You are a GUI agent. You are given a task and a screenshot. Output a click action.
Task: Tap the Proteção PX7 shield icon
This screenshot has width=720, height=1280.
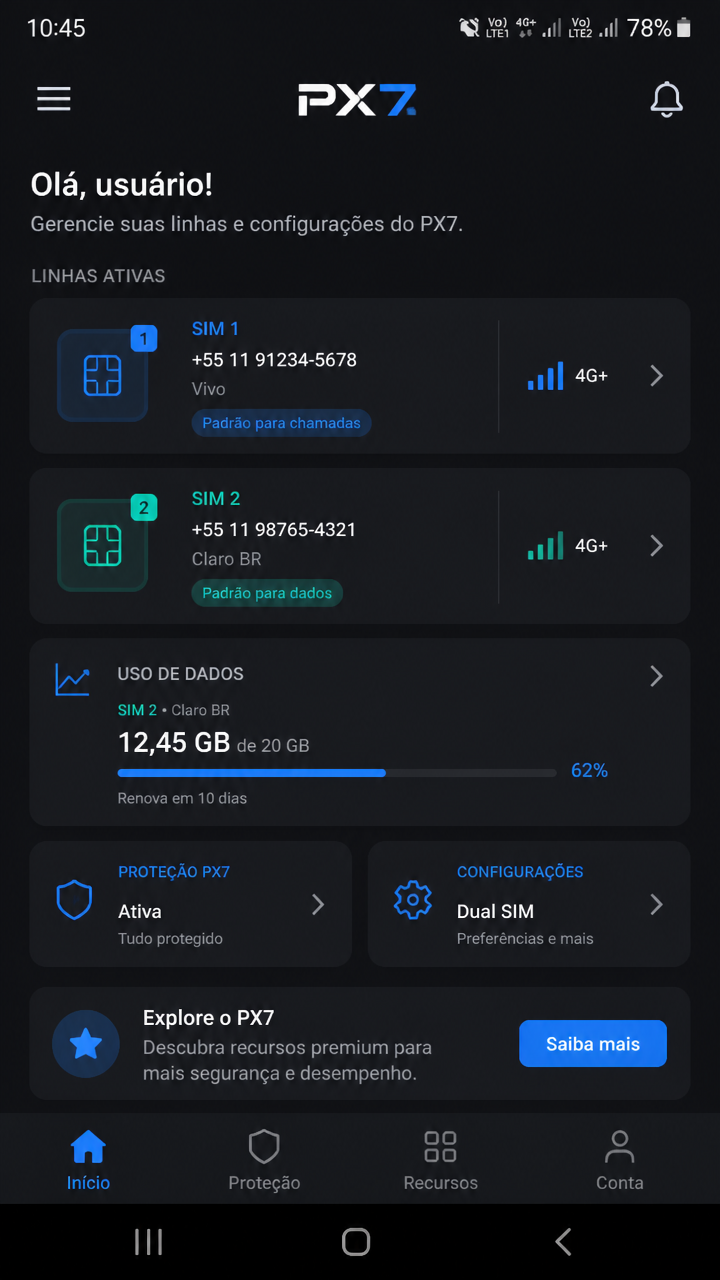pos(74,900)
